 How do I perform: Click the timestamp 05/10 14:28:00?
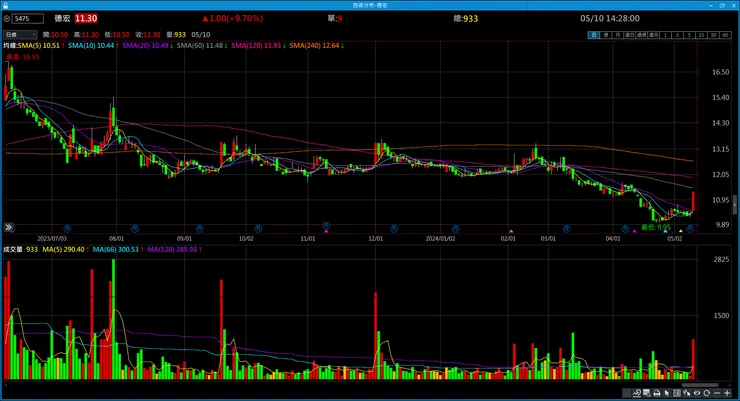coord(610,18)
